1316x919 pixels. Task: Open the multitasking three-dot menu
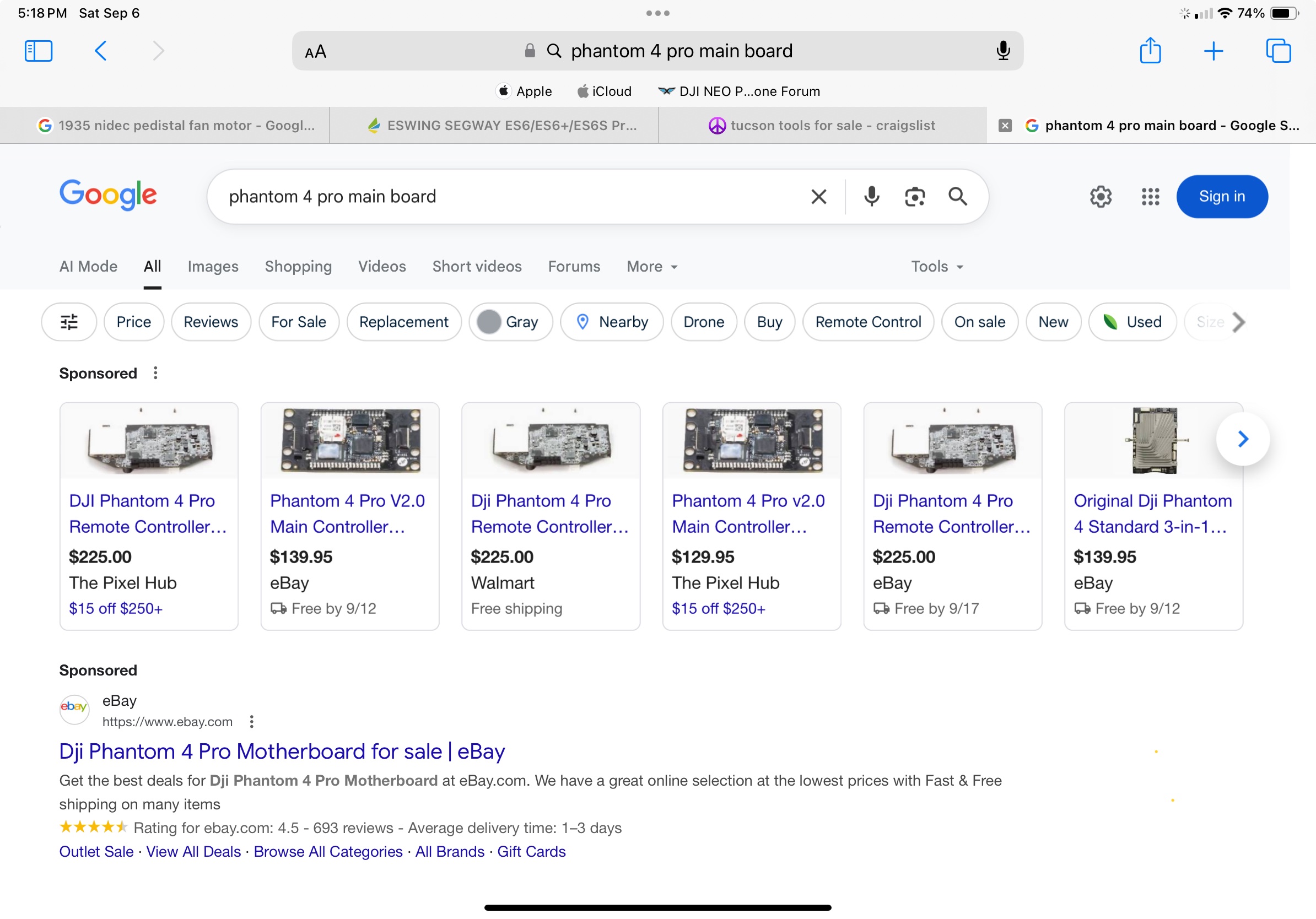(657, 13)
